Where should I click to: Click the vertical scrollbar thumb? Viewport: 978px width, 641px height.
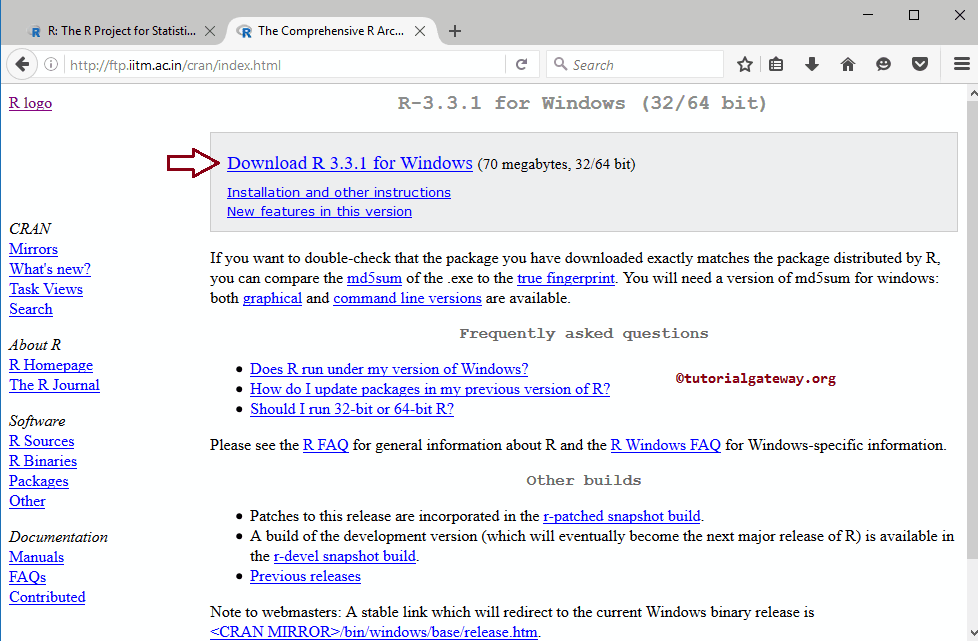(x=972, y=331)
